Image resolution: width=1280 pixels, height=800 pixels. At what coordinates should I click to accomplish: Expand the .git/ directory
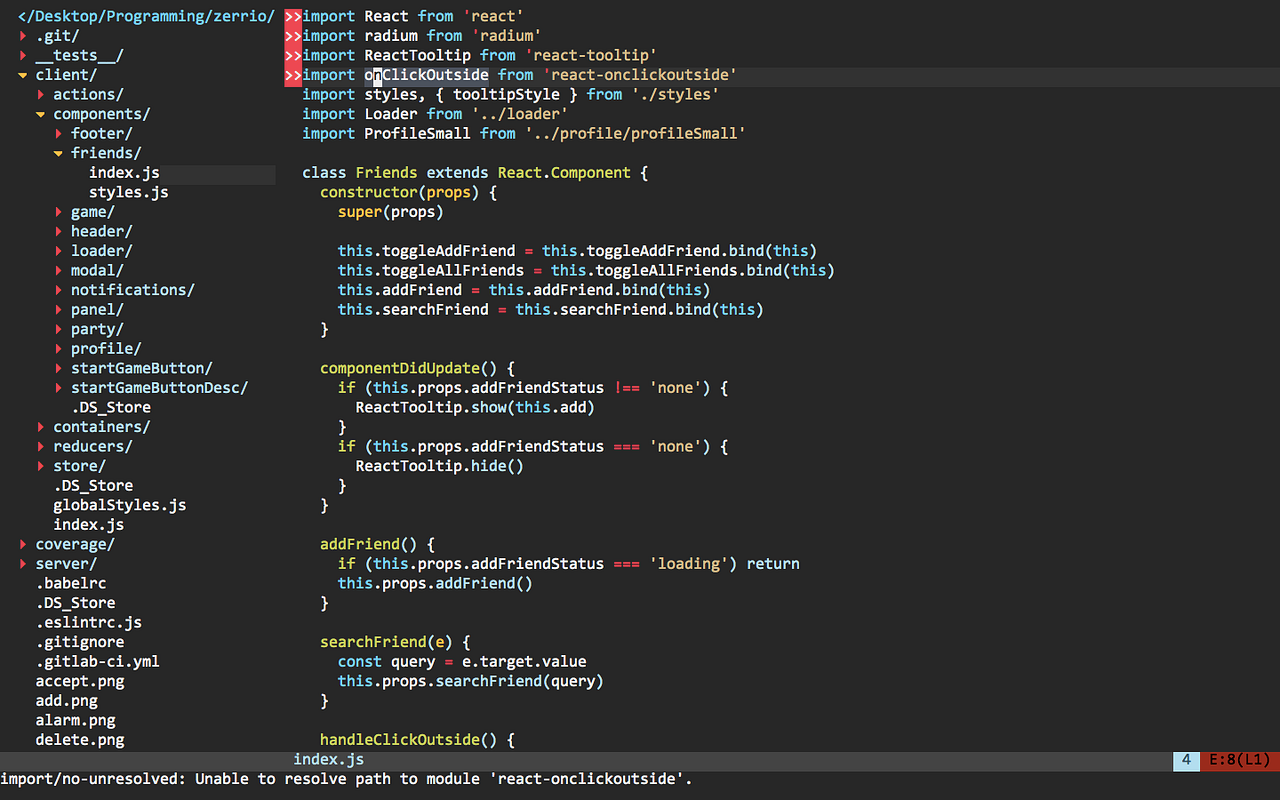pyautogui.click(x=21, y=35)
